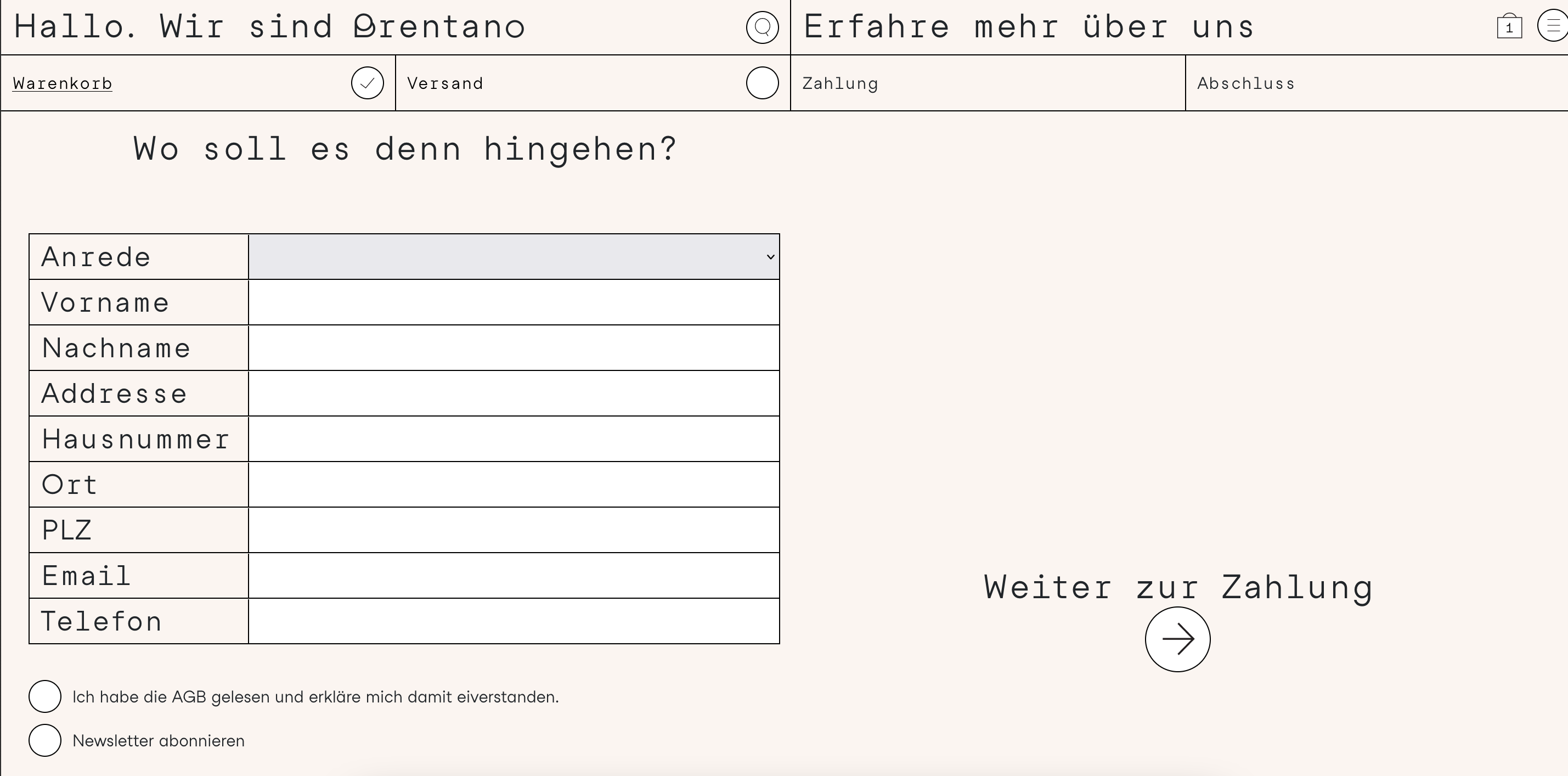The width and height of the screenshot is (1568, 776).
Task: Click the Hallo. Wir sind Brentano heading
Action: point(269,27)
